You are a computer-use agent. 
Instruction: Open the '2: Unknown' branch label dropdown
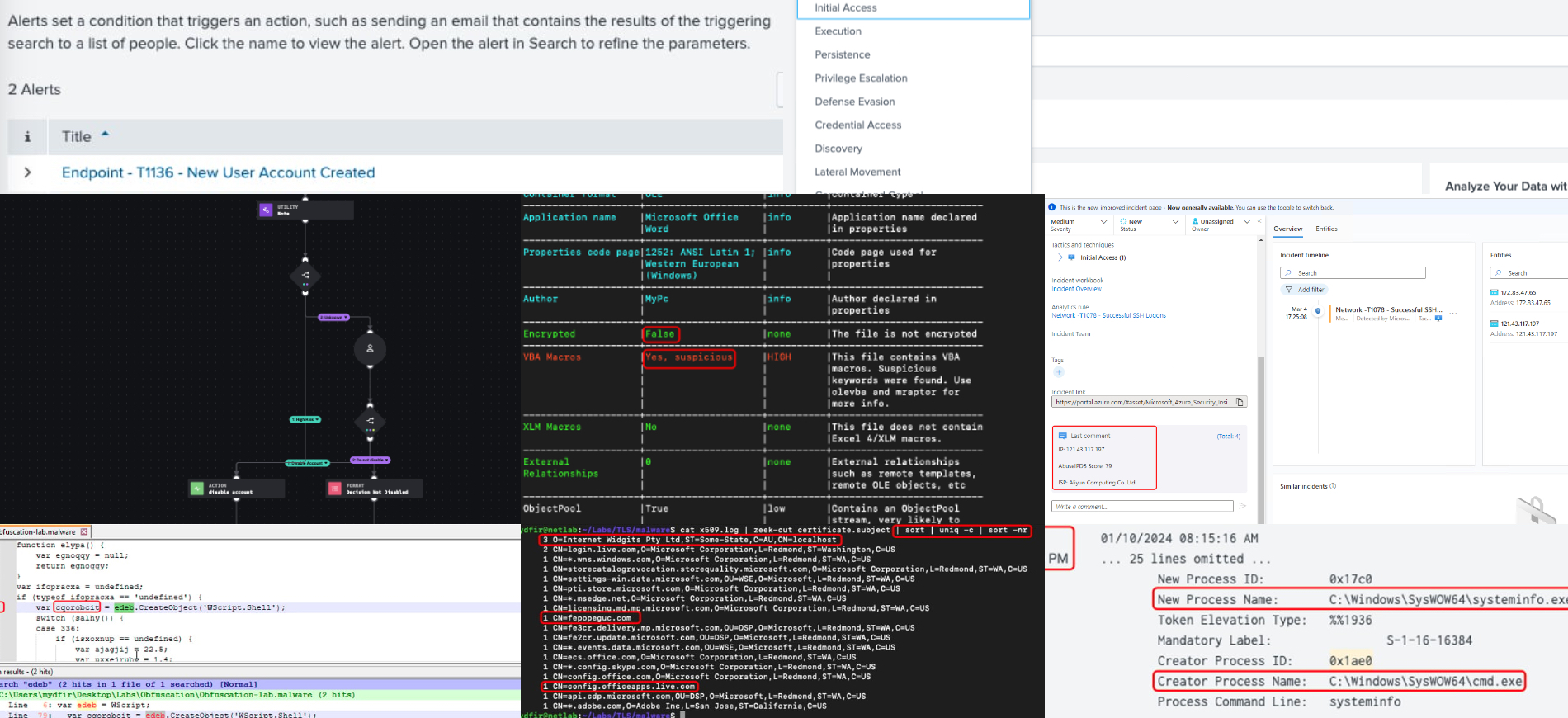click(333, 317)
